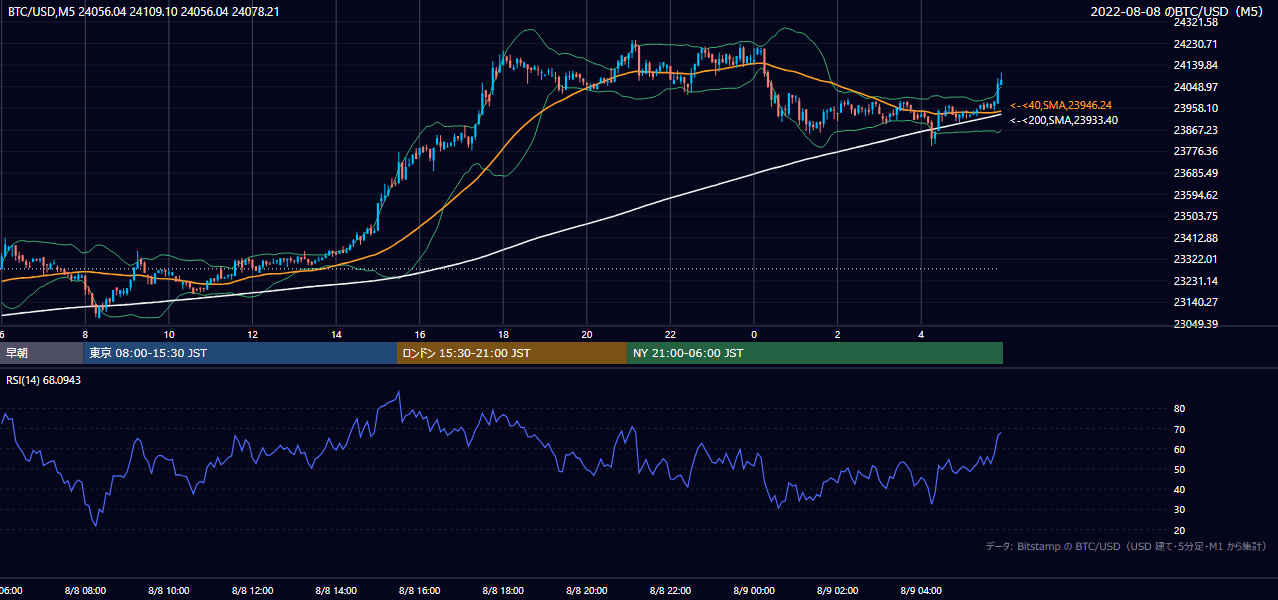Click hour tick 14 under the price chart

tap(336, 334)
